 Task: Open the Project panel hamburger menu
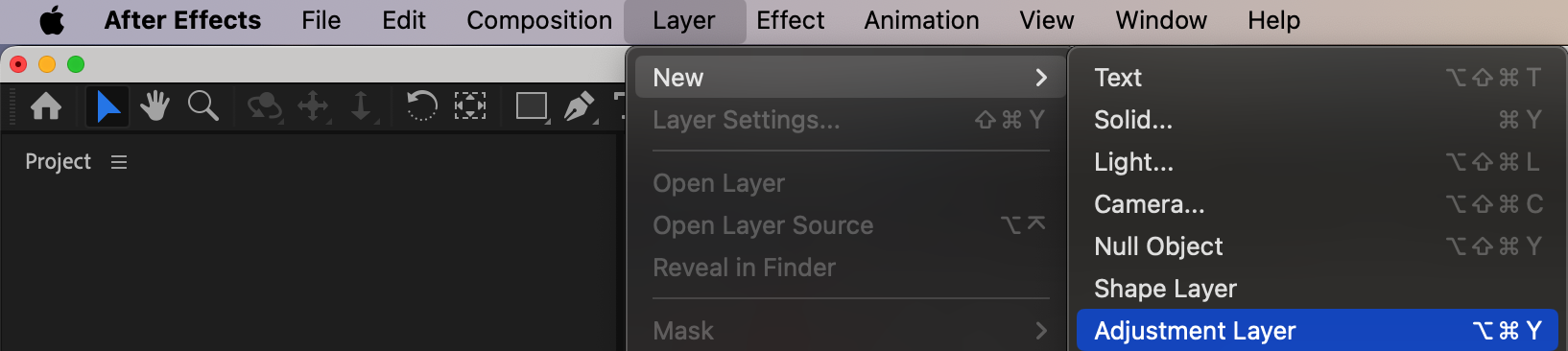coord(119,162)
